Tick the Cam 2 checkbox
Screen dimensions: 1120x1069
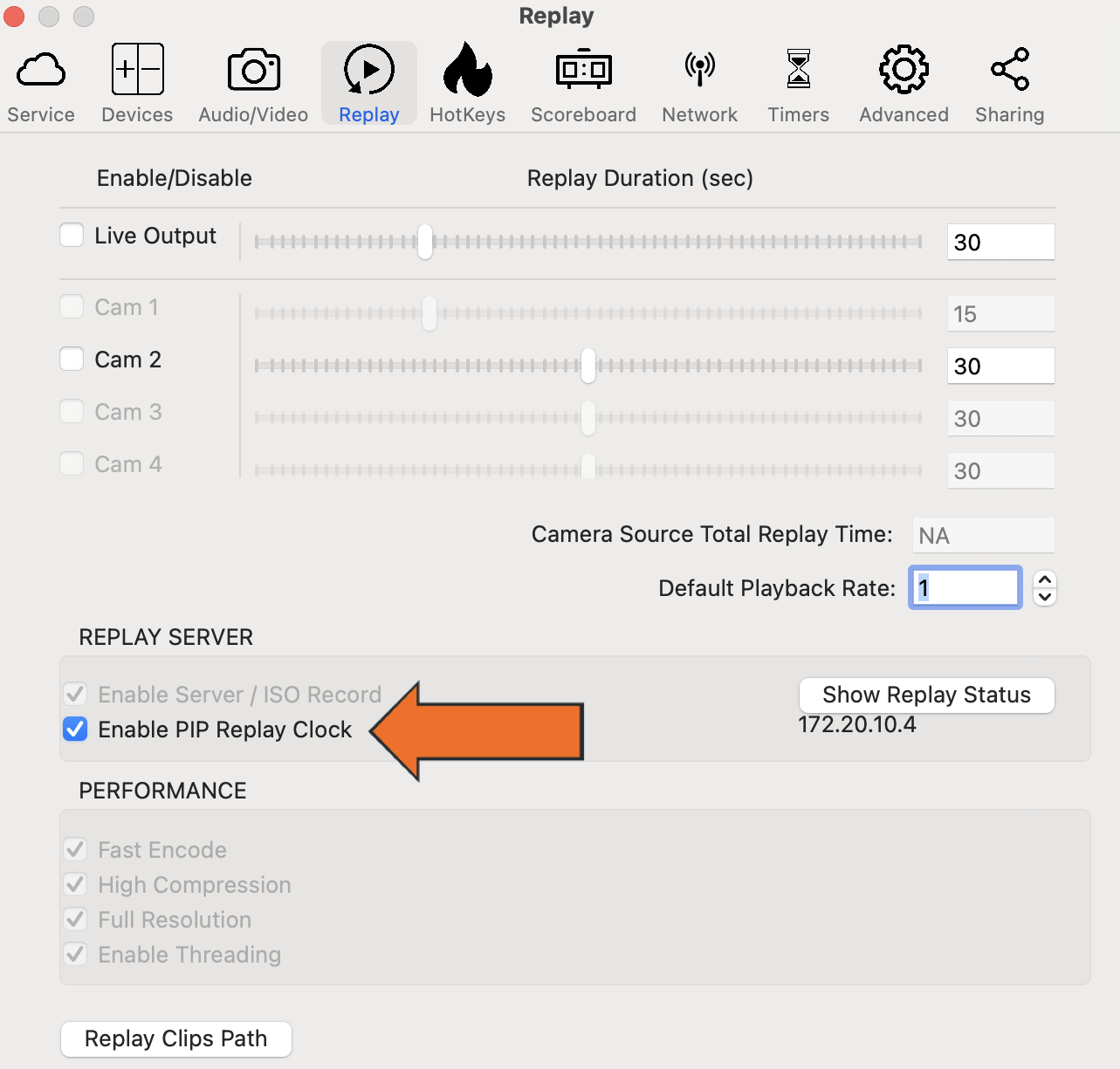(72, 360)
